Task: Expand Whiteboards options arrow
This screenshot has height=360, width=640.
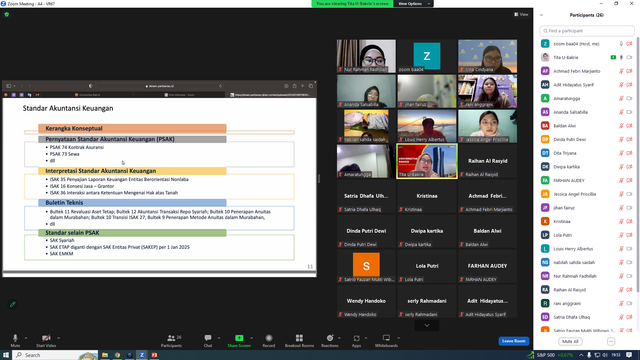Action: tap(398, 338)
